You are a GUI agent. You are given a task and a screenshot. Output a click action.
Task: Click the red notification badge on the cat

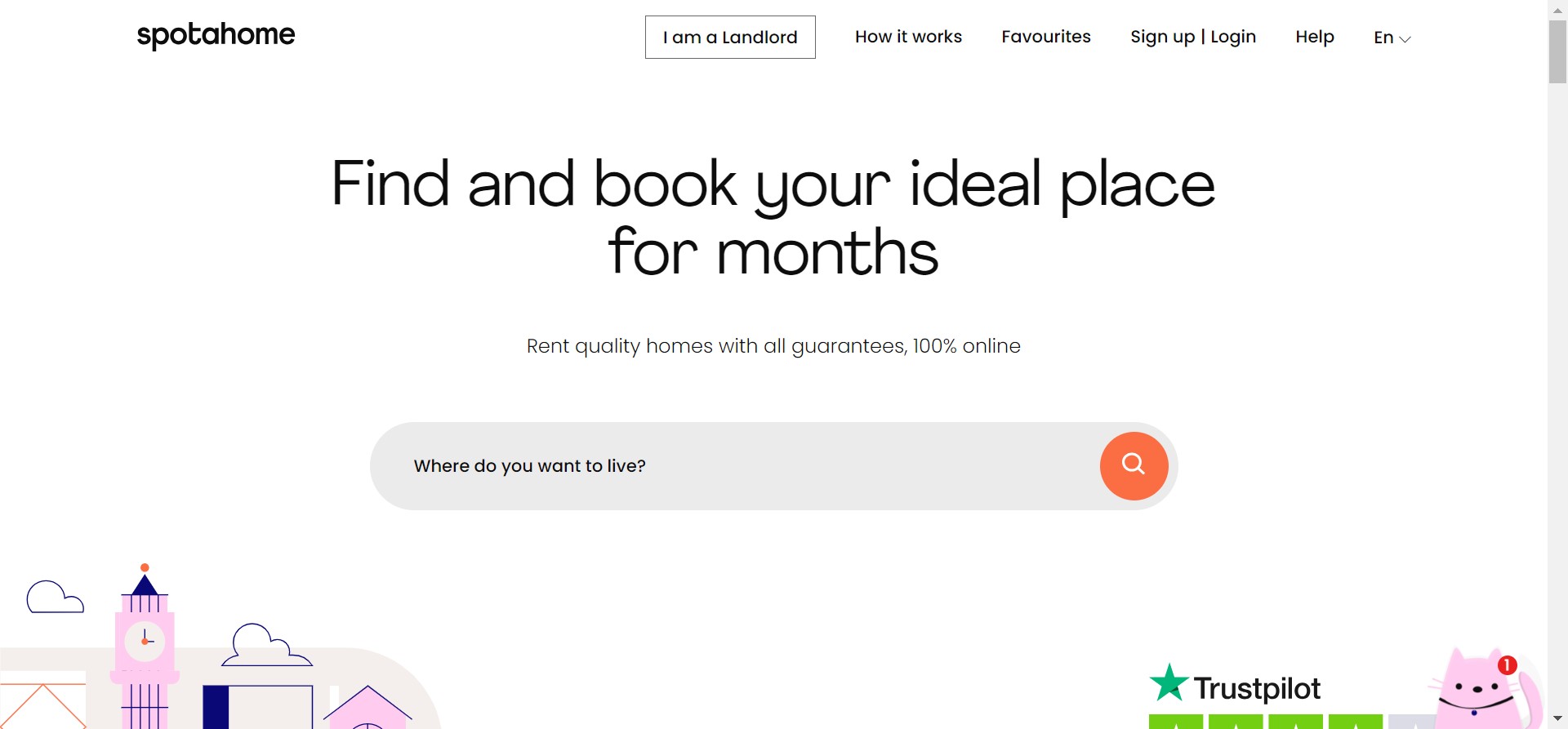coord(1507,665)
